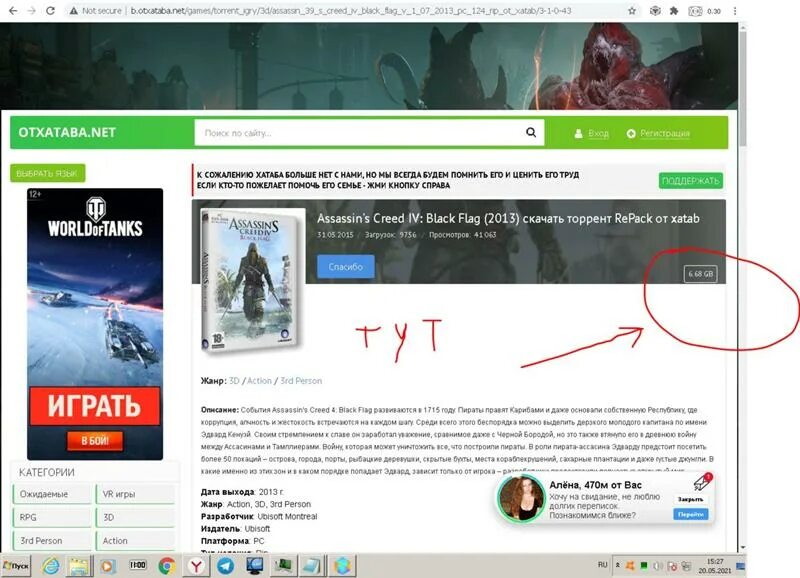Viewport: 800px width, 578px height.
Task: Click the RU language indicator in the tray
Action: [x=603, y=565]
